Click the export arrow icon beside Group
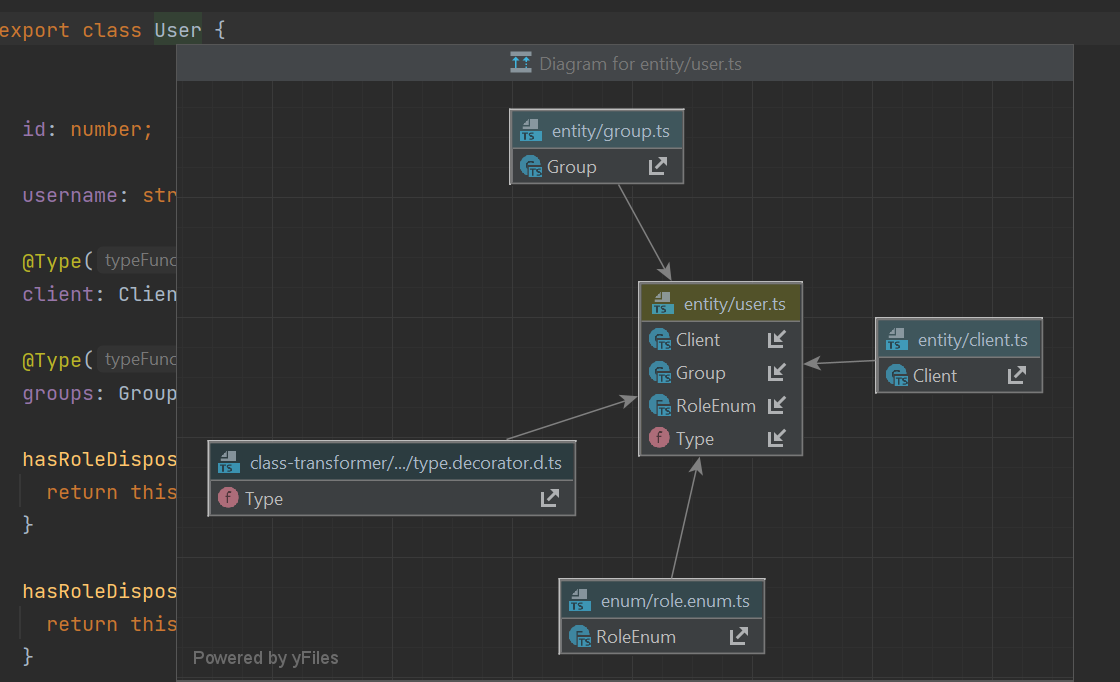1120x682 pixels. [657, 167]
